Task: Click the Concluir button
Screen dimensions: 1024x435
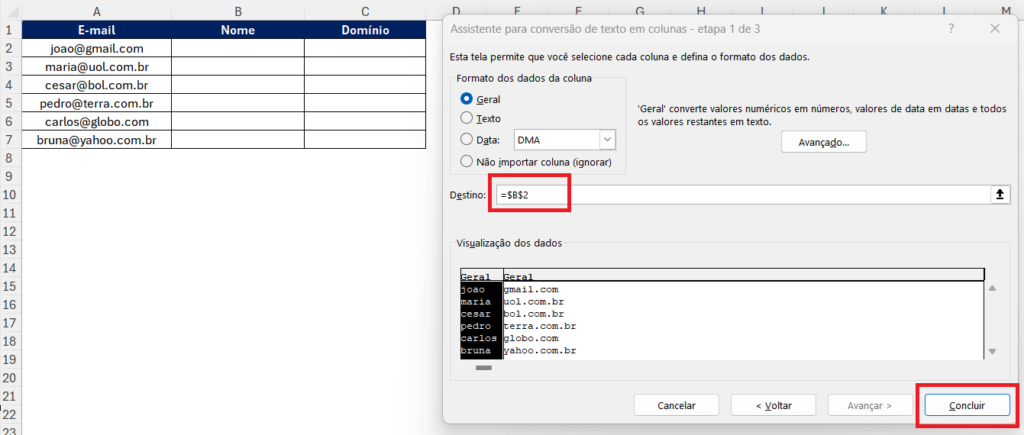Action: (966, 406)
